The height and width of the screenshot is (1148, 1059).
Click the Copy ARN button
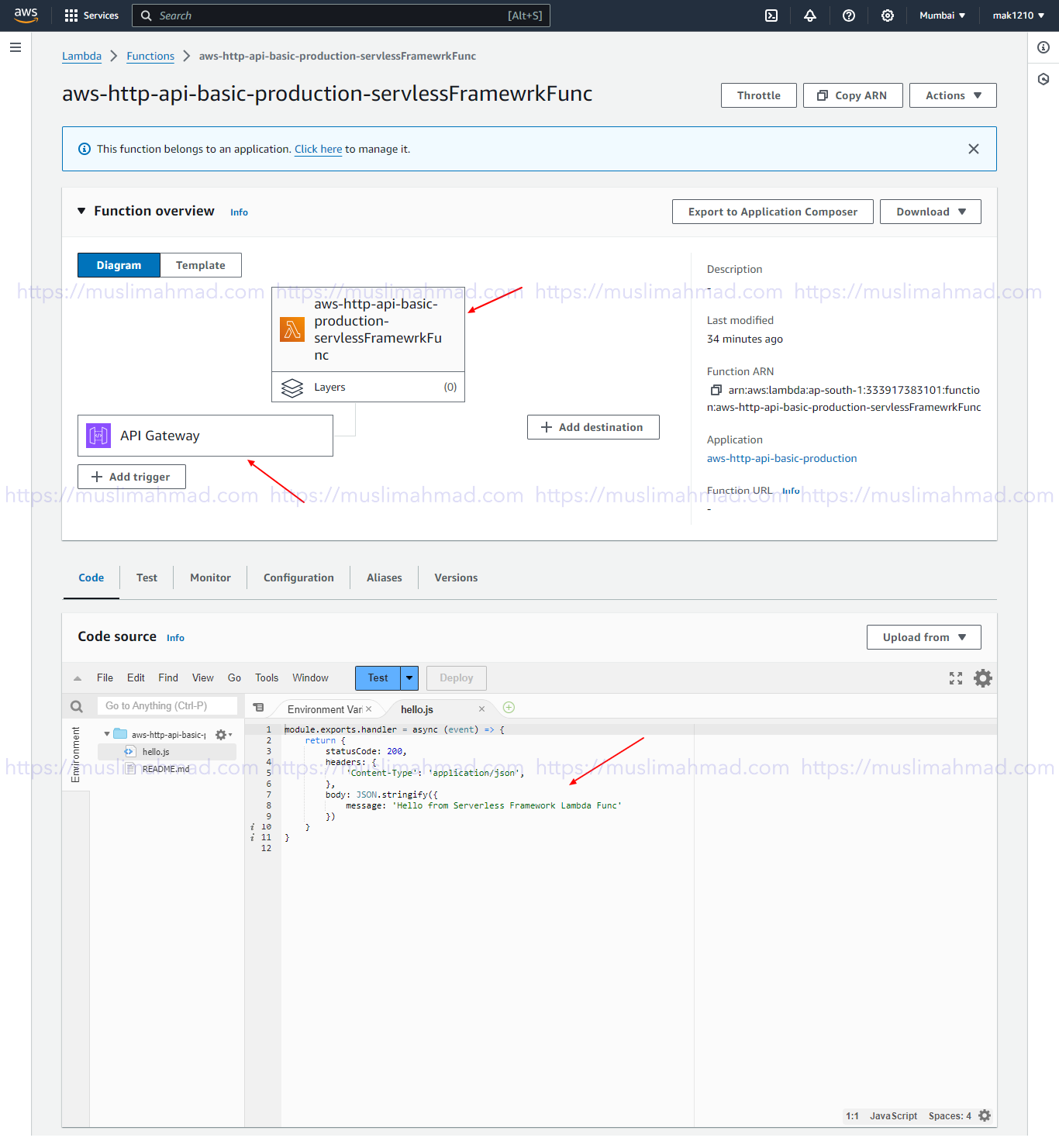853,95
